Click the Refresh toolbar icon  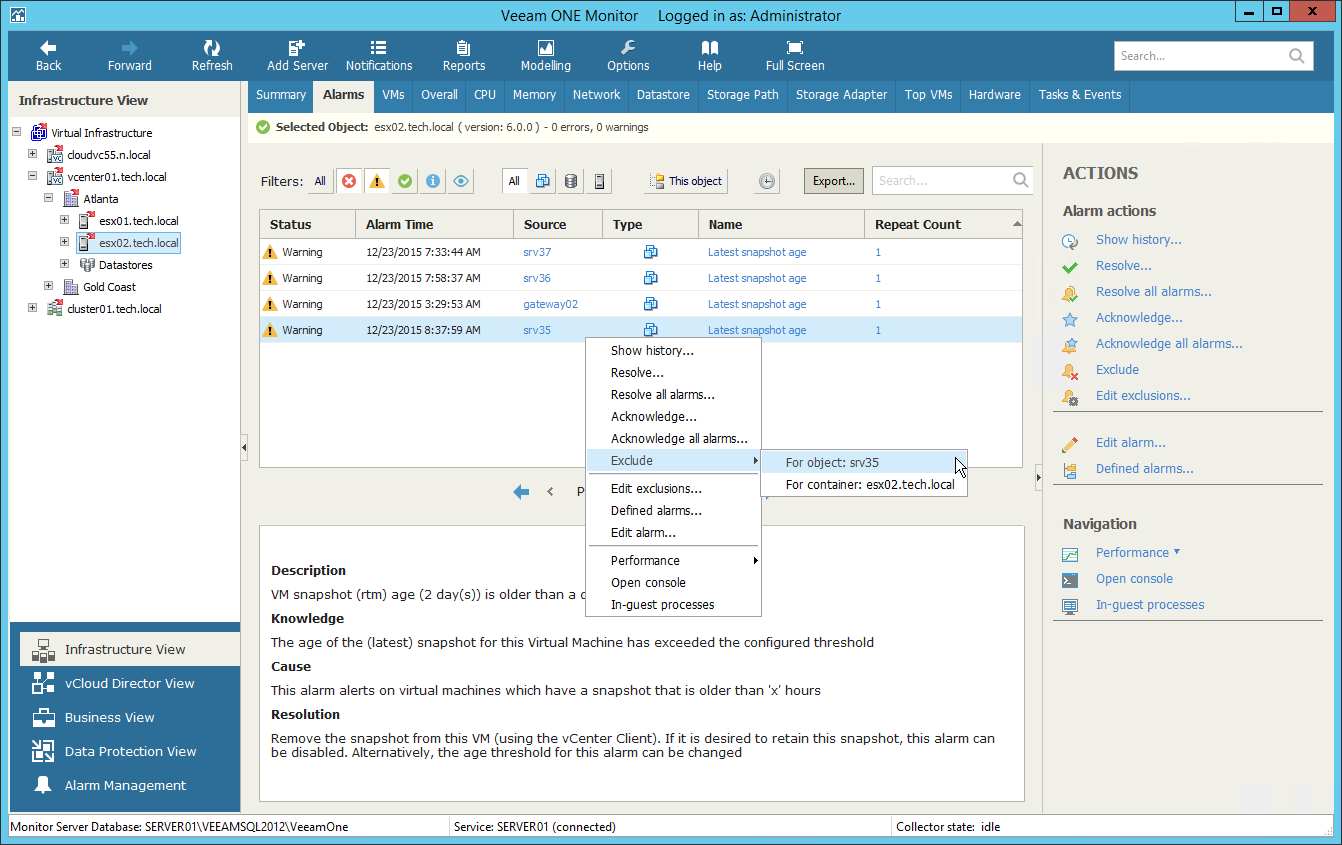pos(212,48)
